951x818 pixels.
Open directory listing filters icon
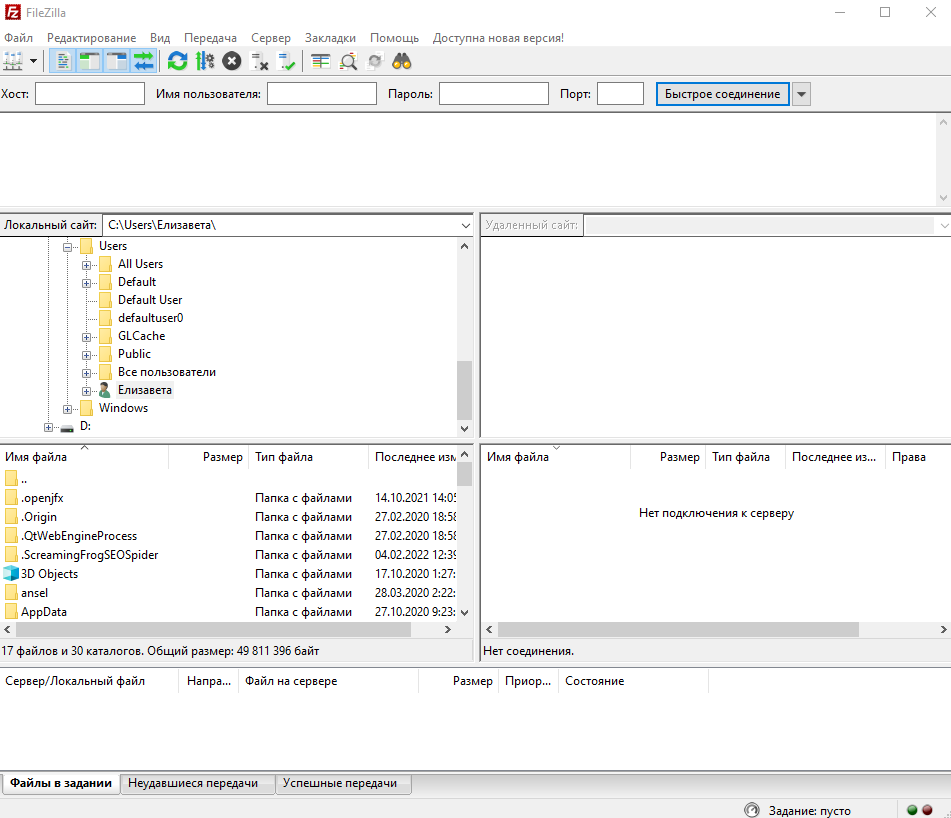320,61
